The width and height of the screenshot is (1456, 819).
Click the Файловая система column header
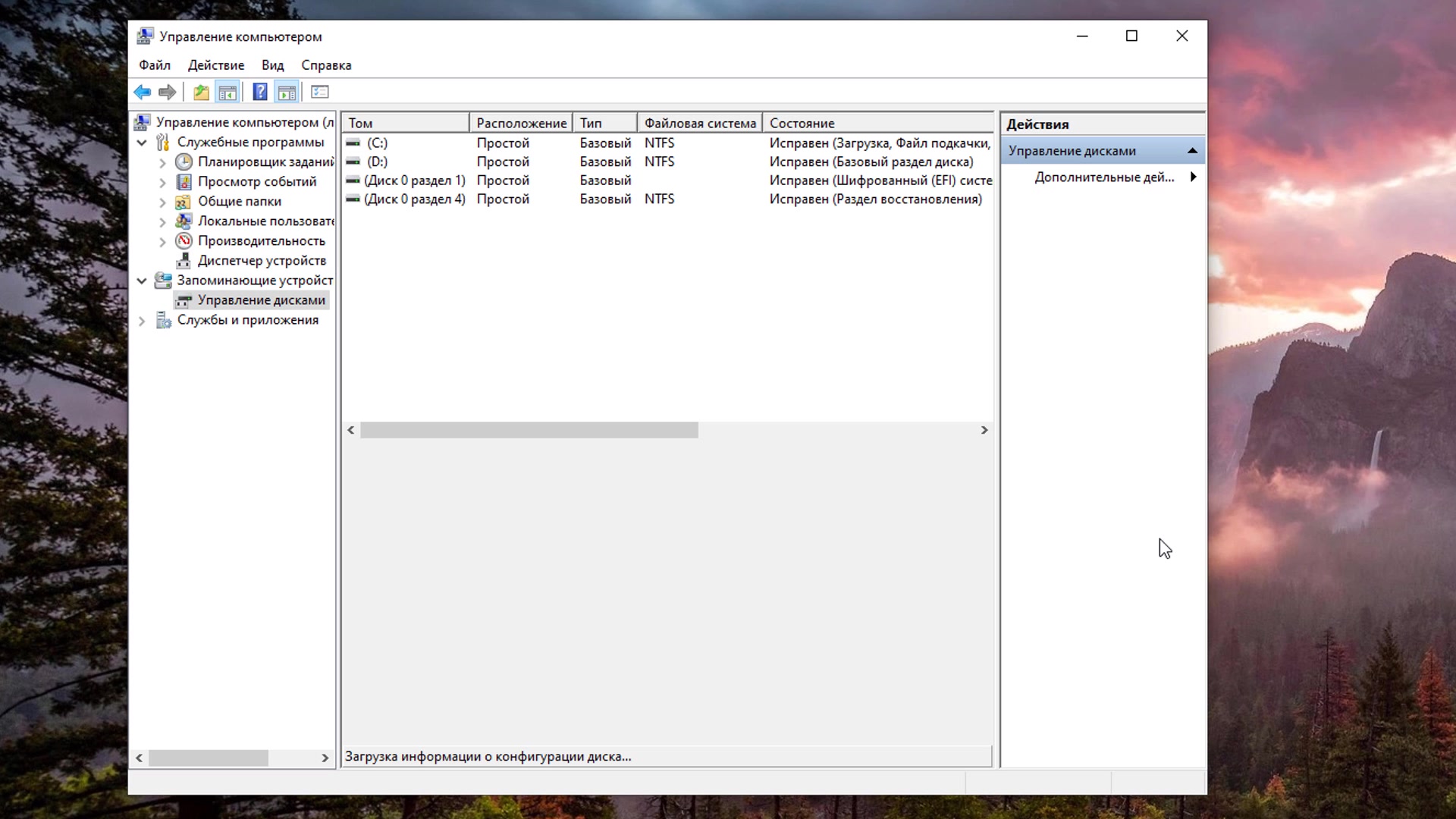pyautogui.click(x=699, y=123)
